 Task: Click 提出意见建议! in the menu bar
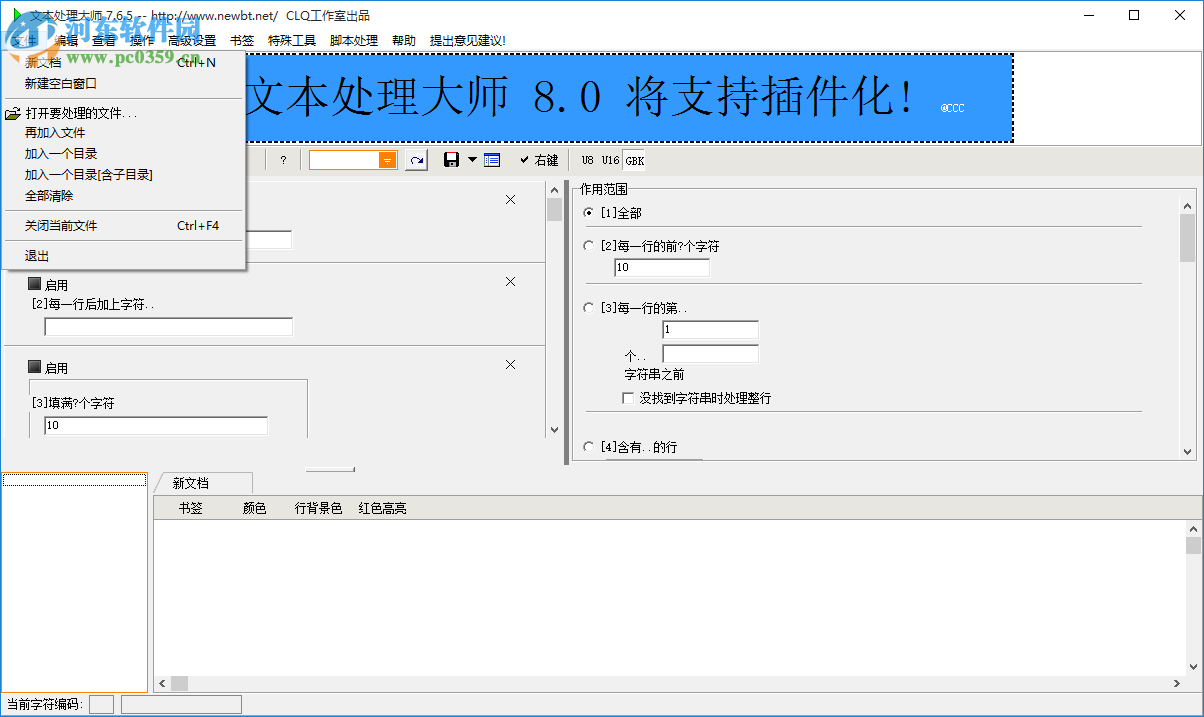coord(466,40)
